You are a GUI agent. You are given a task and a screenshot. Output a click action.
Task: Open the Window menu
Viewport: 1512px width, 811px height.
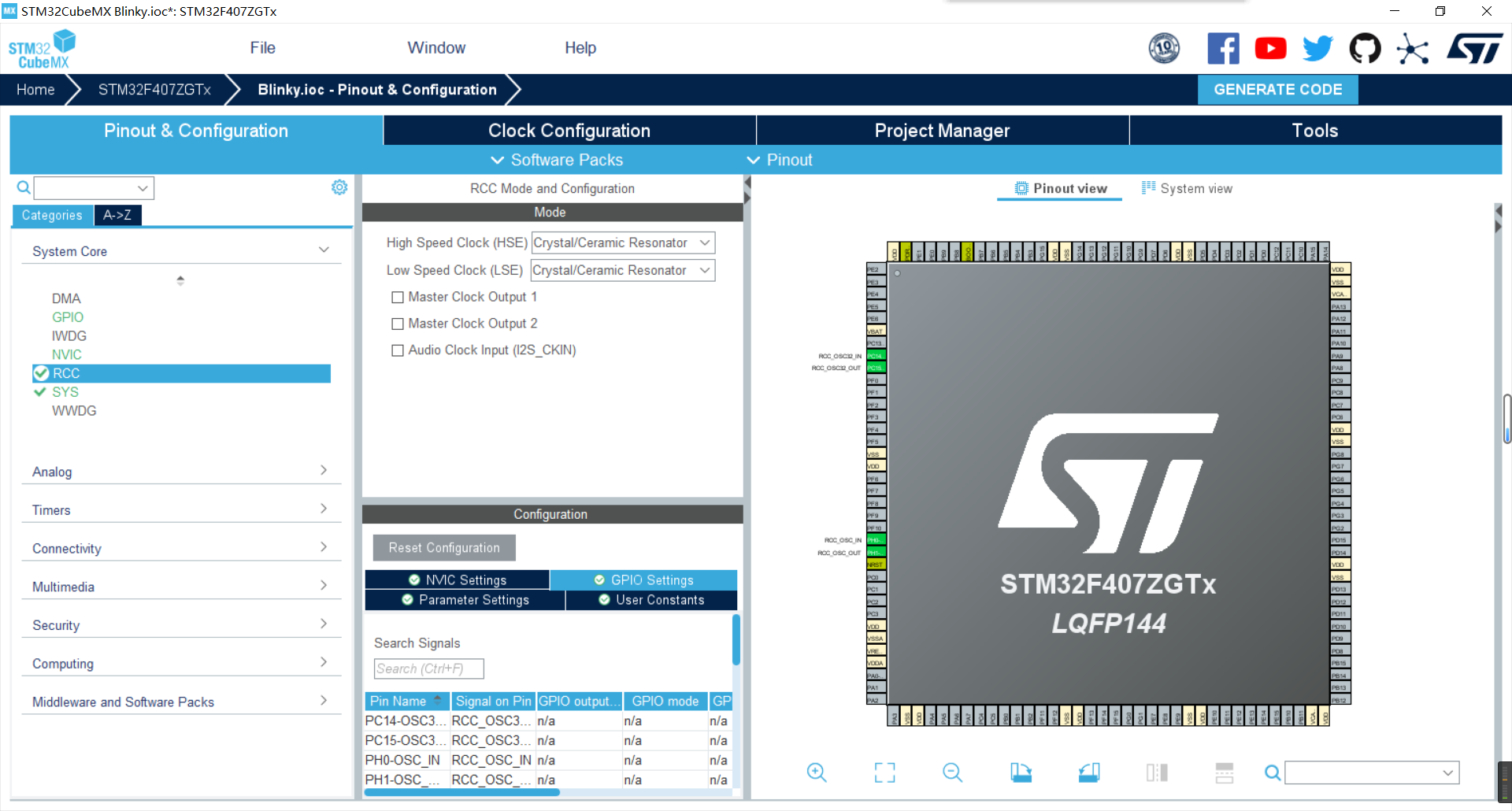click(436, 48)
